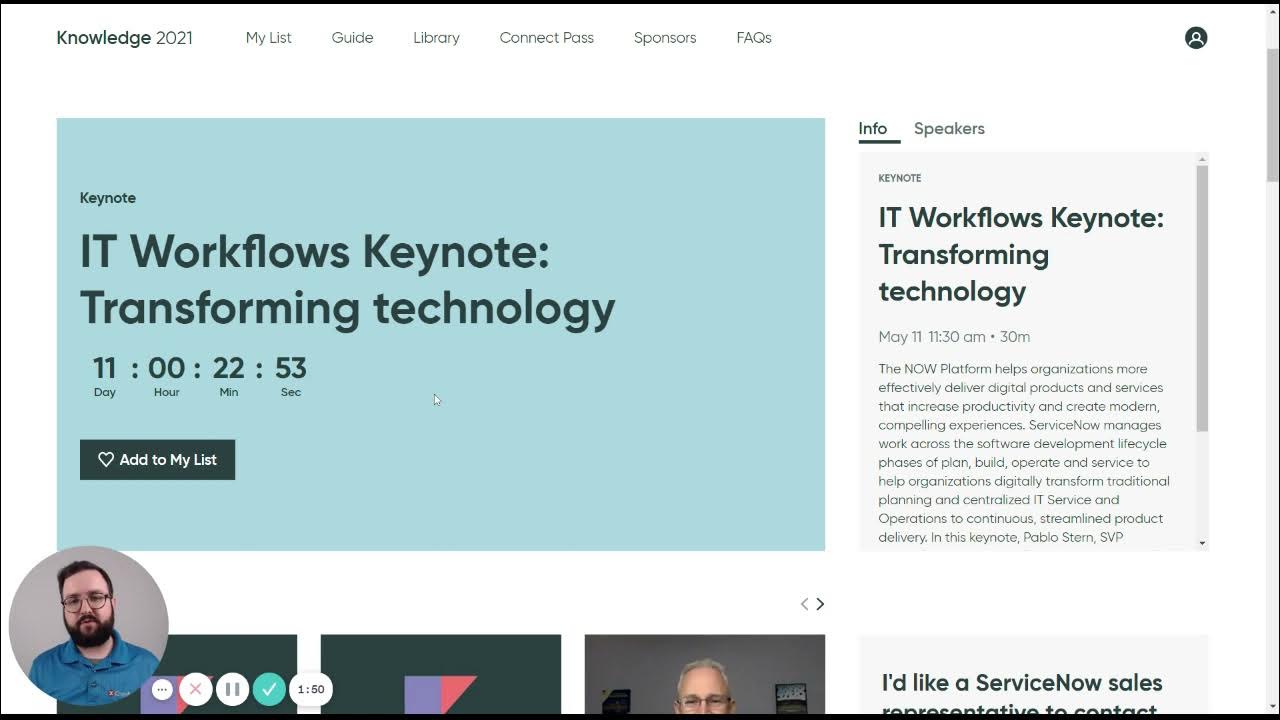The image size is (1280, 720).
Task: Click the Knowledge 2021 logo
Action: point(124,38)
